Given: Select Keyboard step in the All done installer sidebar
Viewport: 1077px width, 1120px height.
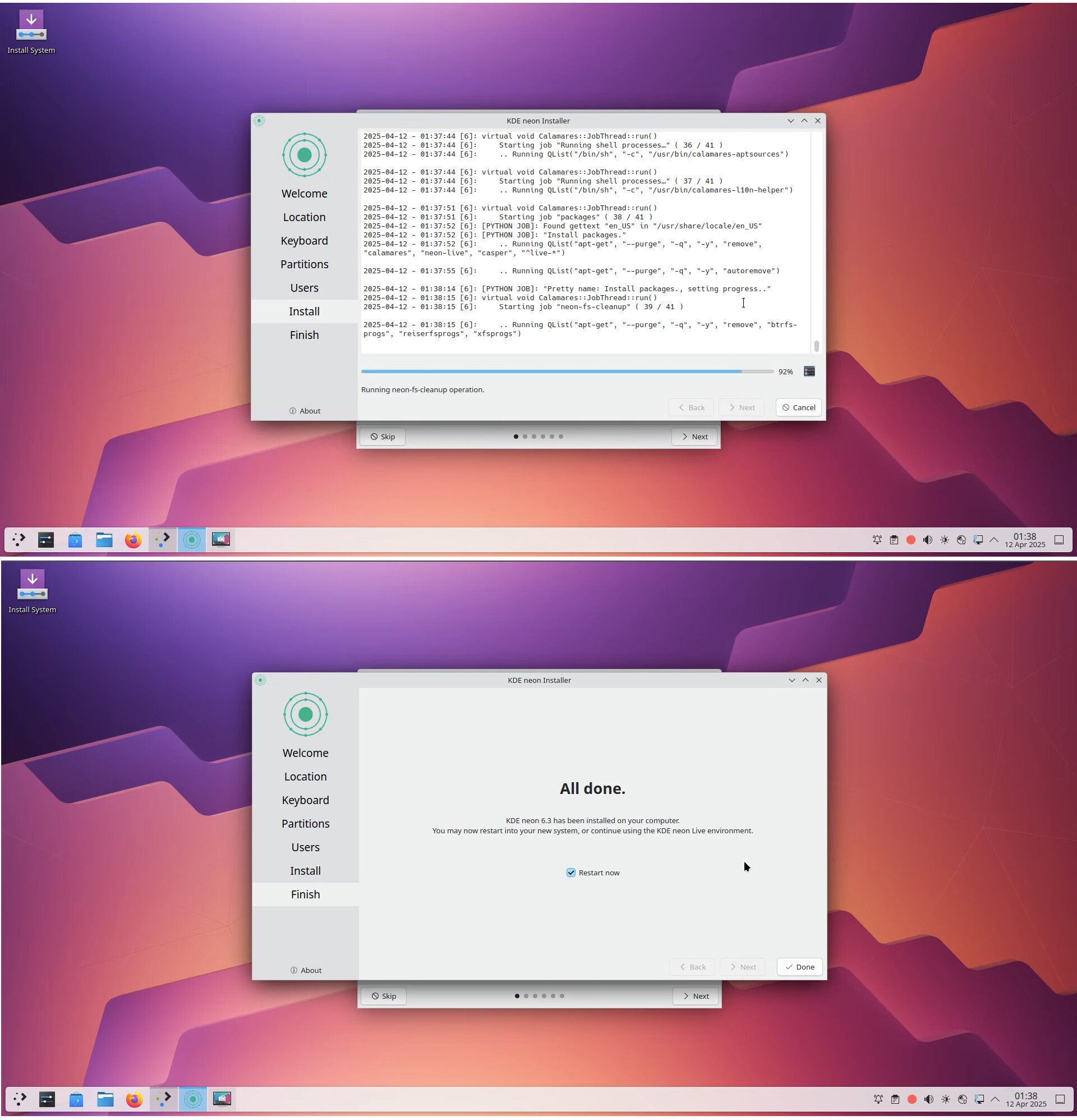Looking at the screenshot, I should point(305,800).
